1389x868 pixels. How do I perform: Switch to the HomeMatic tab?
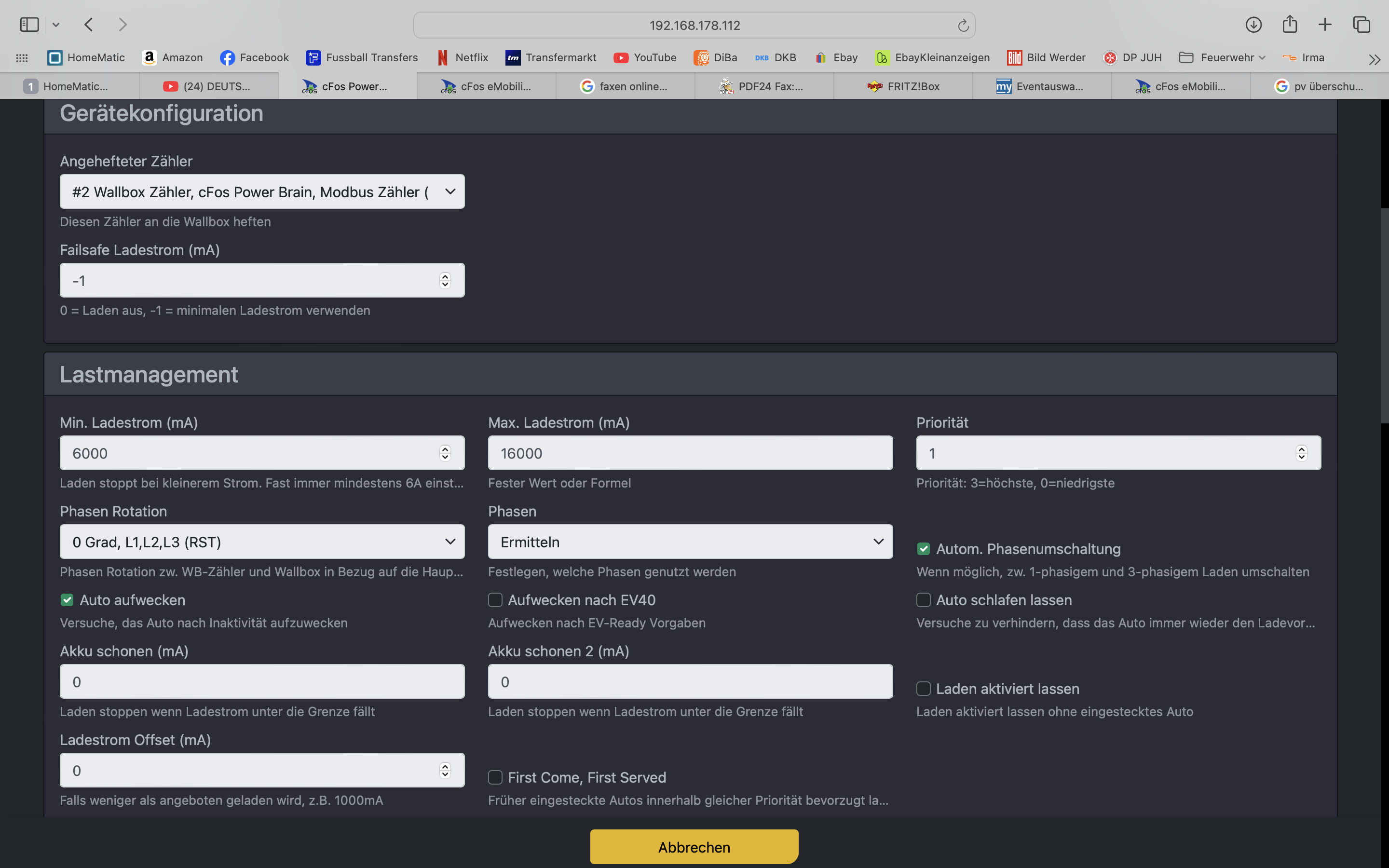69,86
